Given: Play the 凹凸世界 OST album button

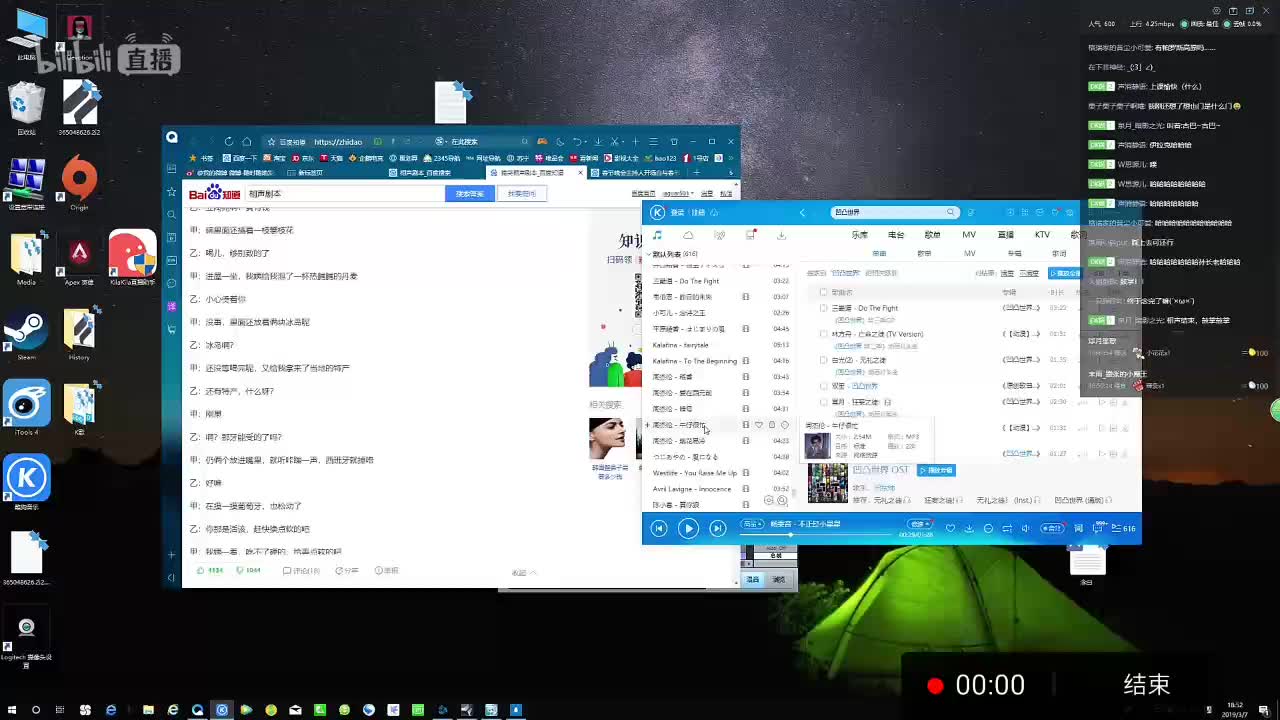Looking at the screenshot, I should click(x=936, y=470).
